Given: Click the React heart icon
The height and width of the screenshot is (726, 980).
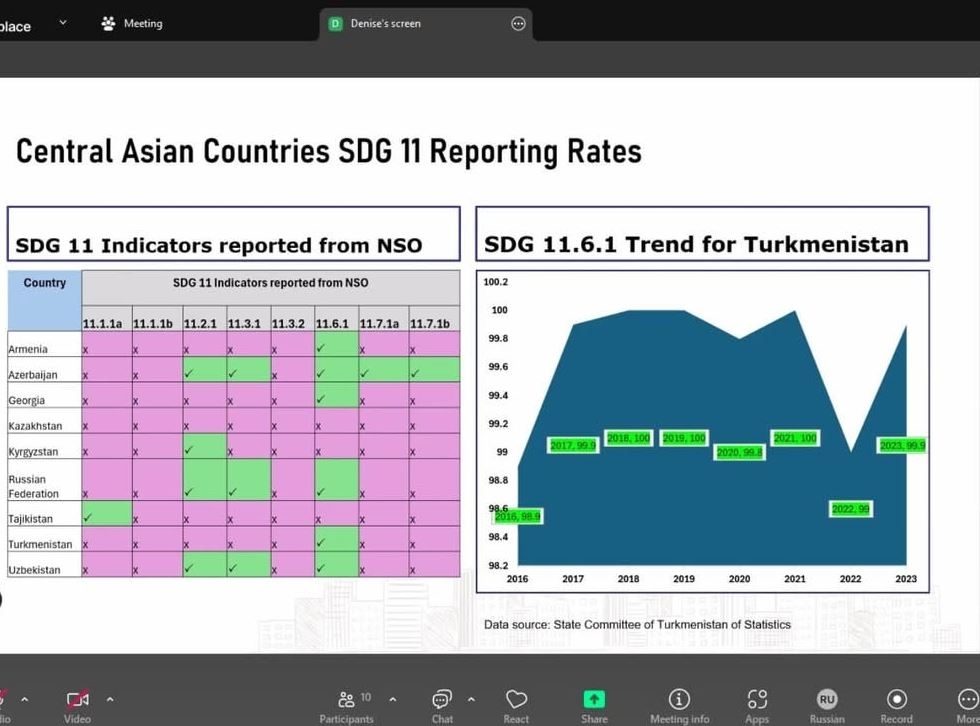Looking at the screenshot, I should [x=516, y=700].
